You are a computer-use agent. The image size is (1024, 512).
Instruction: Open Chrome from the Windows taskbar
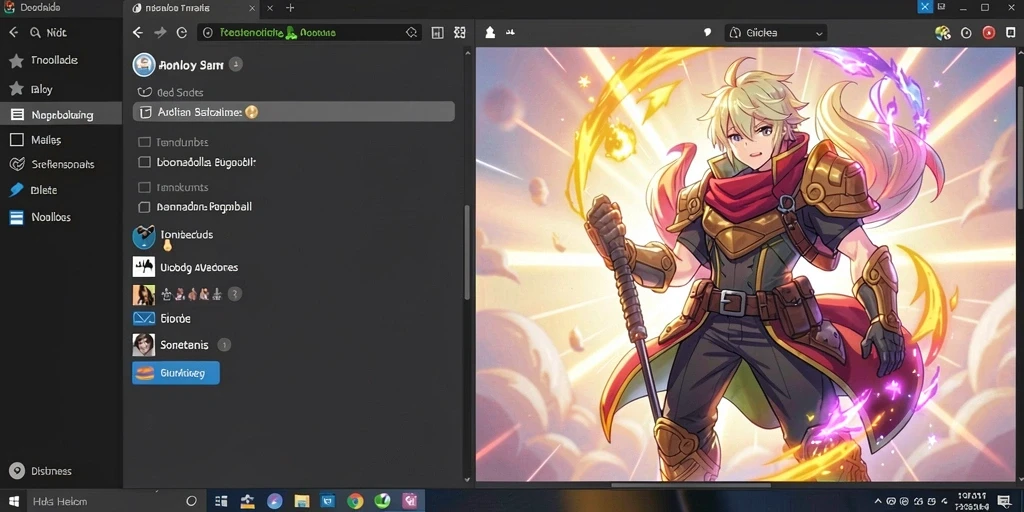[355, 501]
